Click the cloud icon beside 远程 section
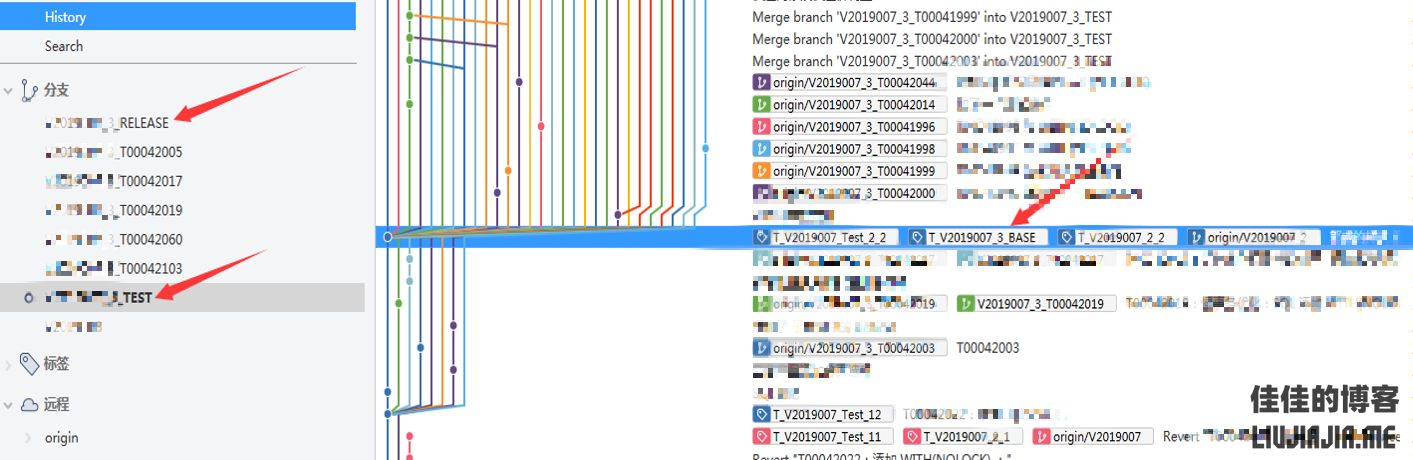Image resolution: width=1413 pixels, height=460 pixels. pyautogui.click(x=29, y=405)
